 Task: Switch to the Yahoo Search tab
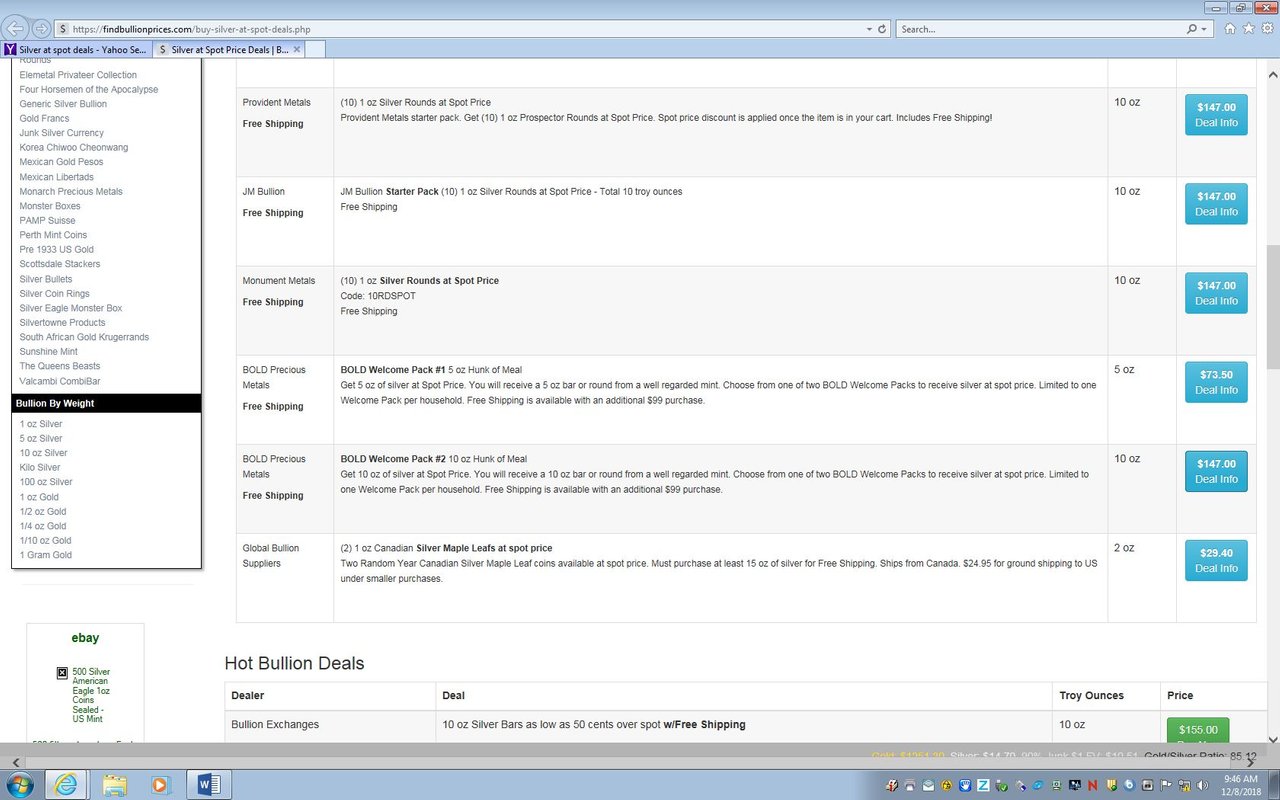(x=76, y=49)
